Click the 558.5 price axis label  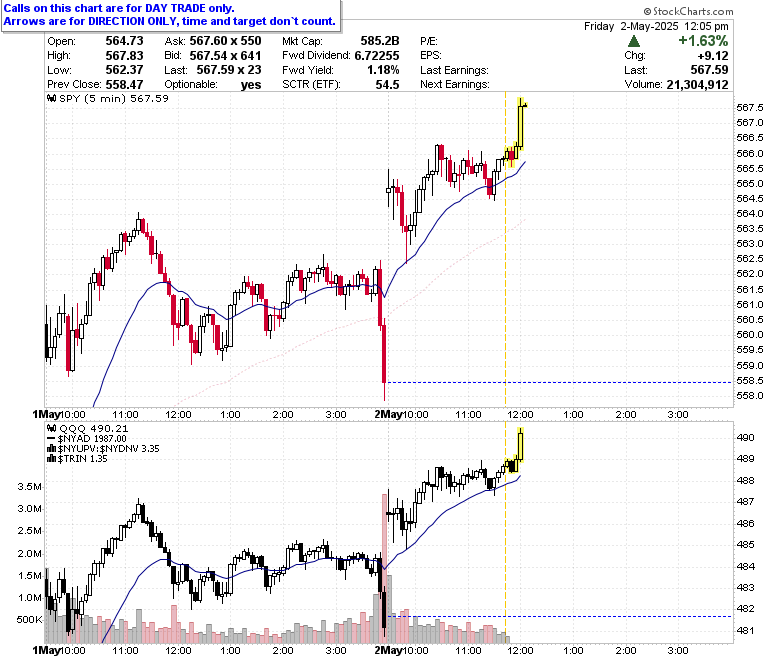coord(750,380)
